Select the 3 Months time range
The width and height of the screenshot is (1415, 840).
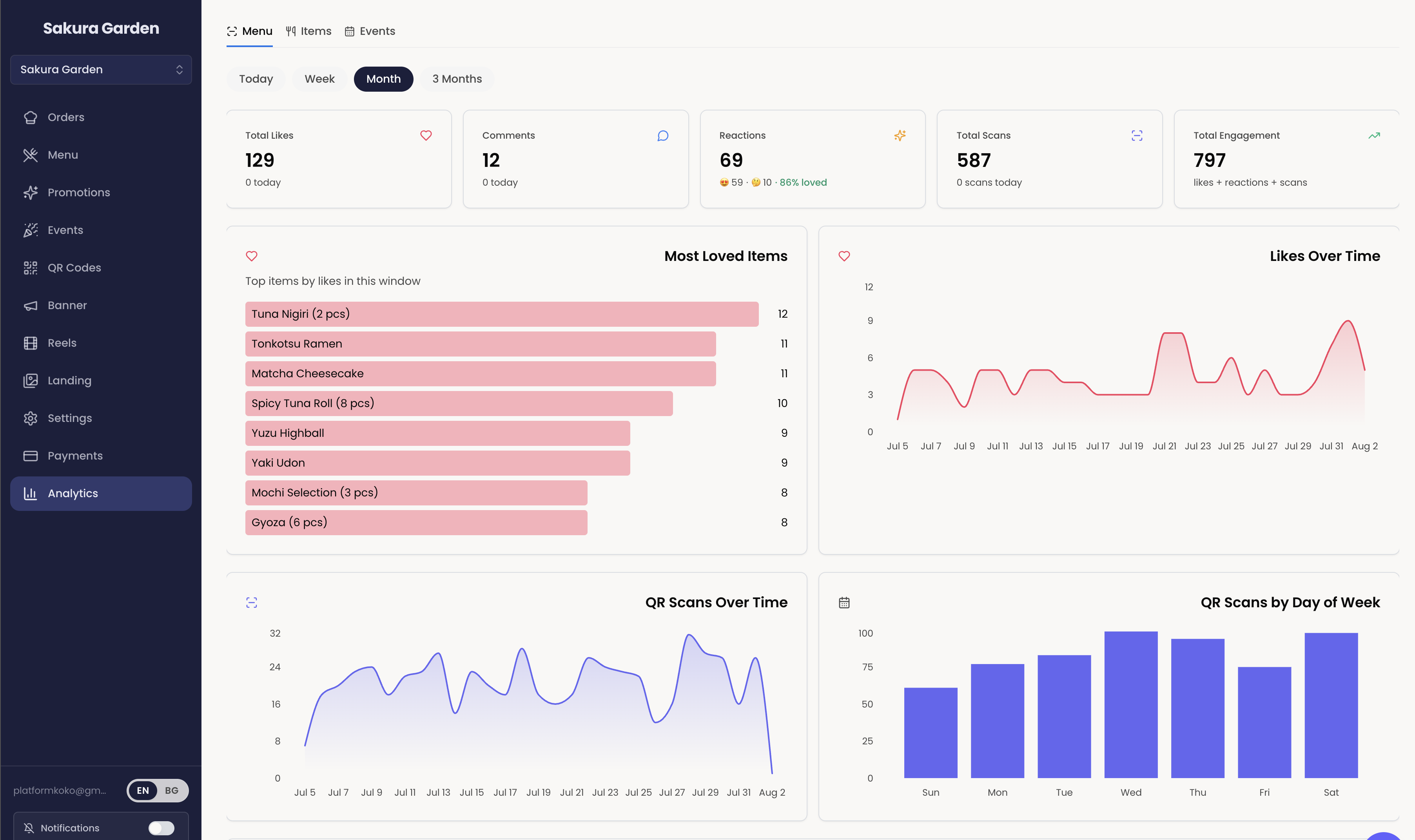(x=457, y=79)
